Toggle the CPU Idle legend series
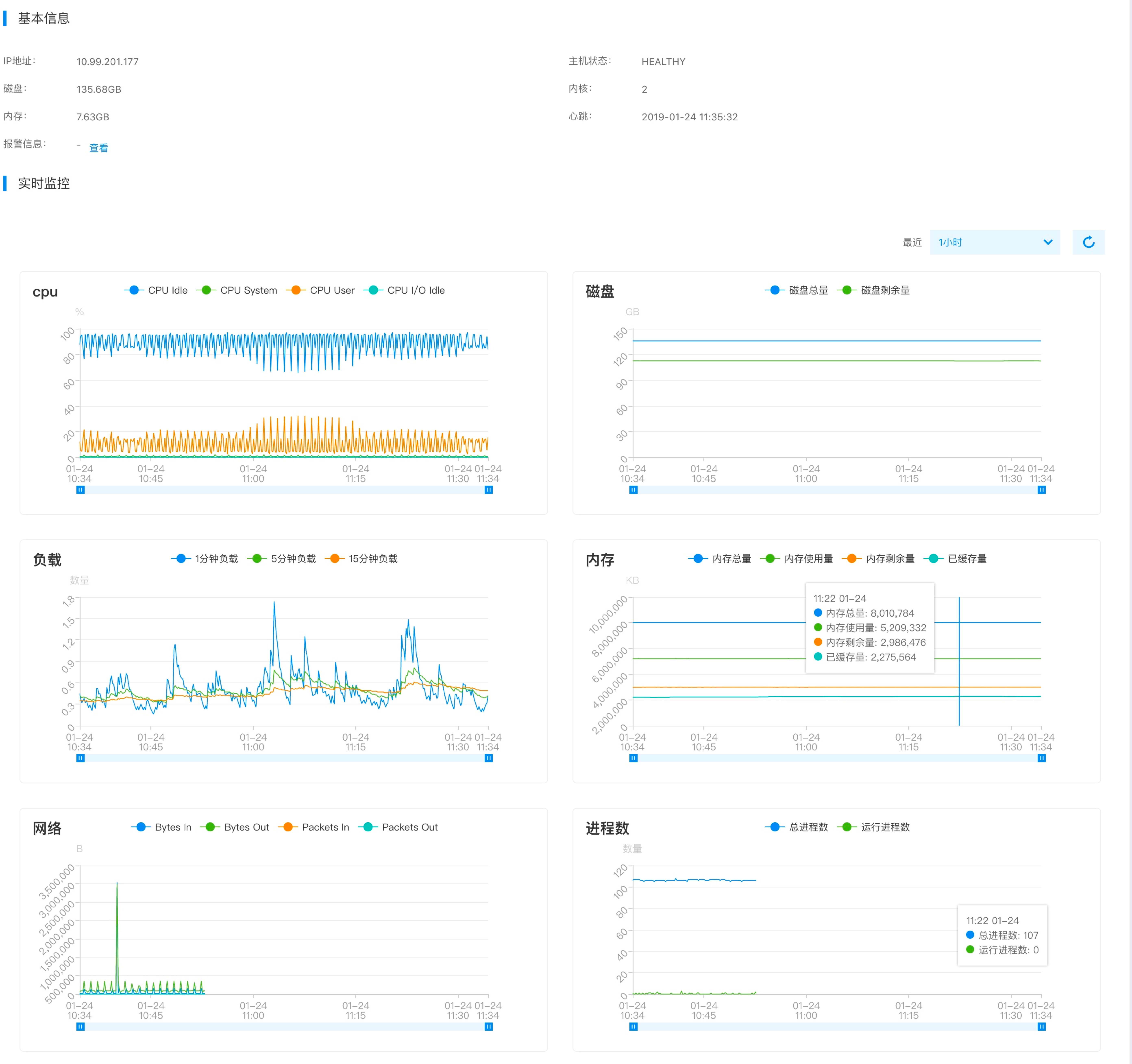 (x=156, y=290)
